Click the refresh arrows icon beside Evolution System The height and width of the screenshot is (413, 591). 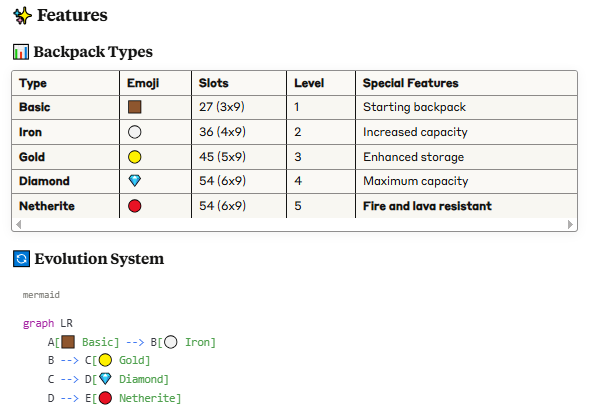coord(21,259)
